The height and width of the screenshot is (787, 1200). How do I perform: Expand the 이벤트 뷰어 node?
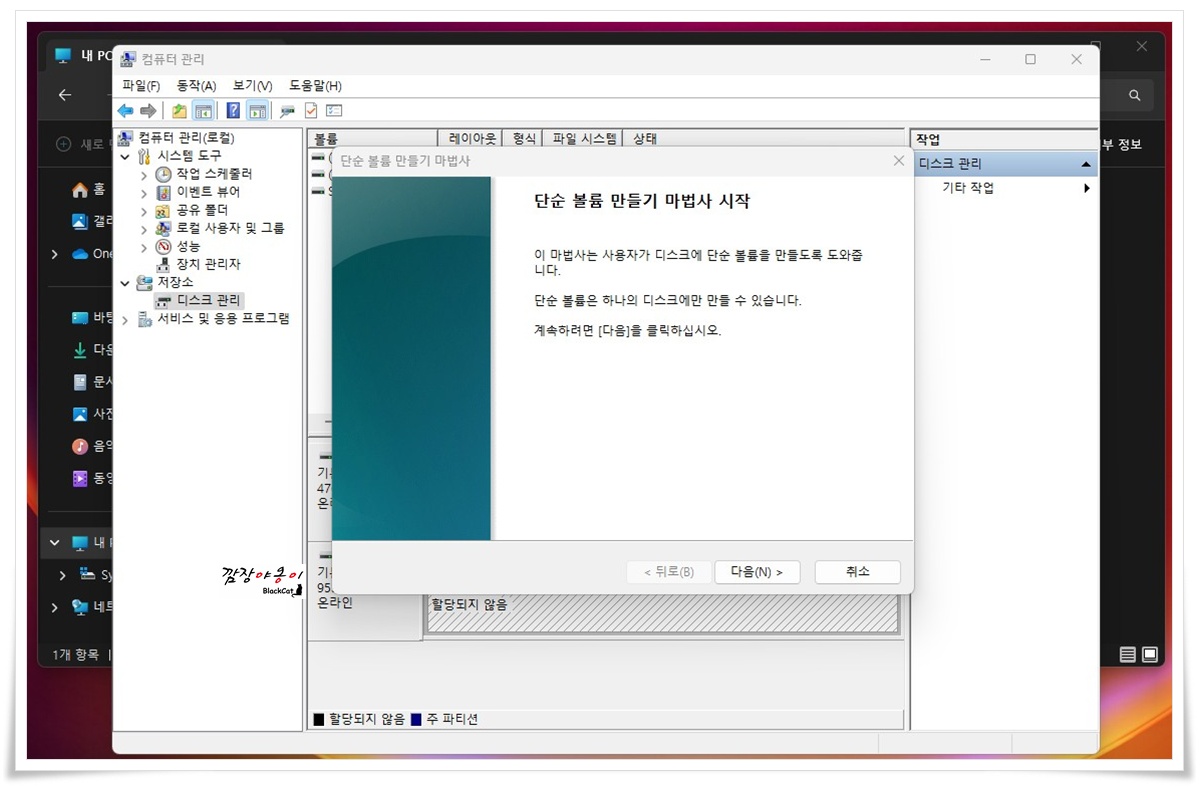tap(144, 193)
